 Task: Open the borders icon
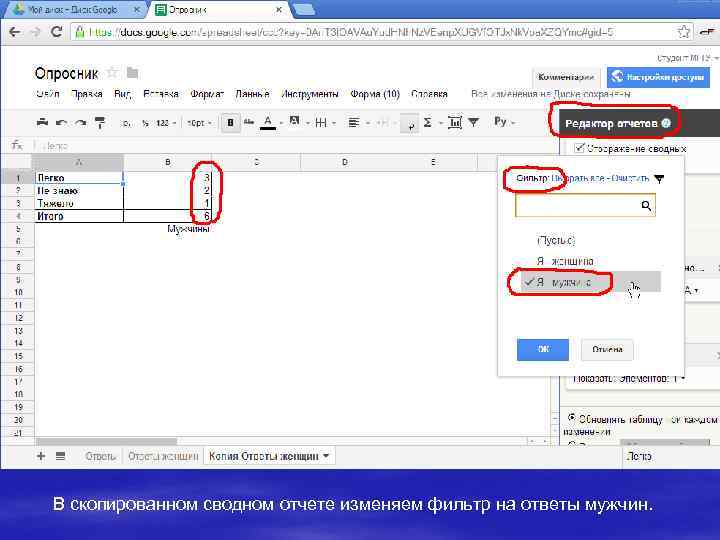321,123
